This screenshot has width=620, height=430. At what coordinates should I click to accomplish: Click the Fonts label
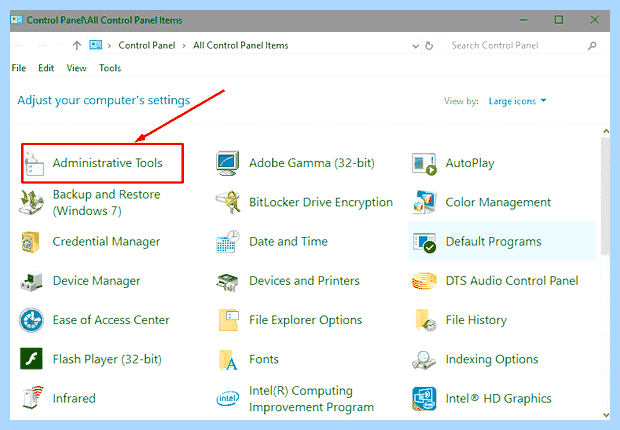pyautogui.click(x=264, y=359)
